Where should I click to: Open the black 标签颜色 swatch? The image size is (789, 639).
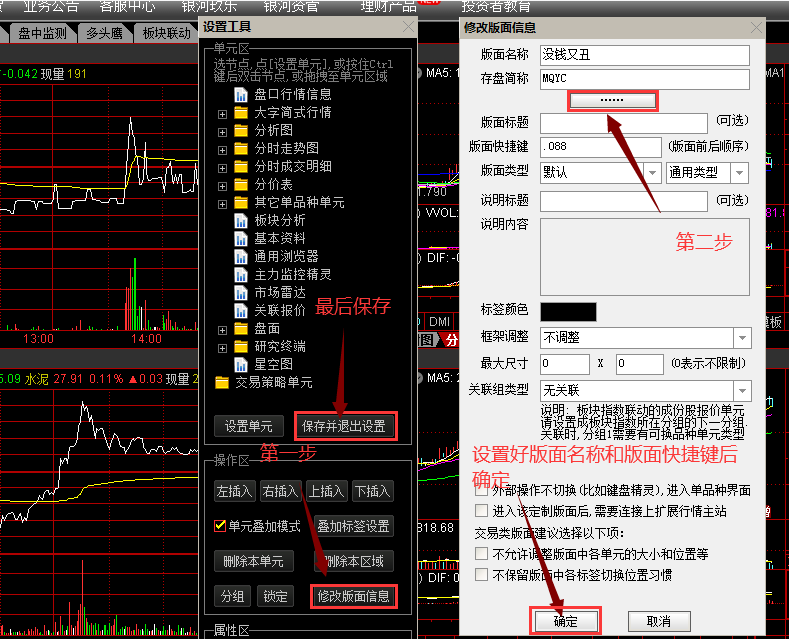click(x=568, y=311)
